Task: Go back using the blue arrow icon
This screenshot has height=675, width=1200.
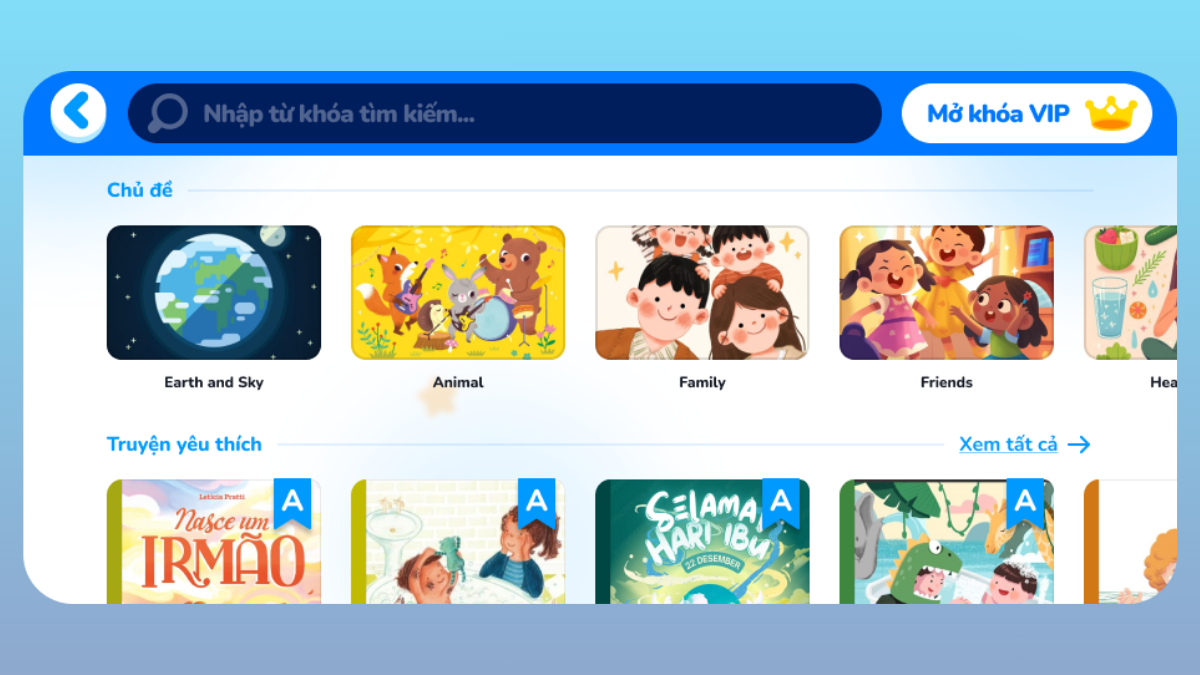Action: (78, 112)
